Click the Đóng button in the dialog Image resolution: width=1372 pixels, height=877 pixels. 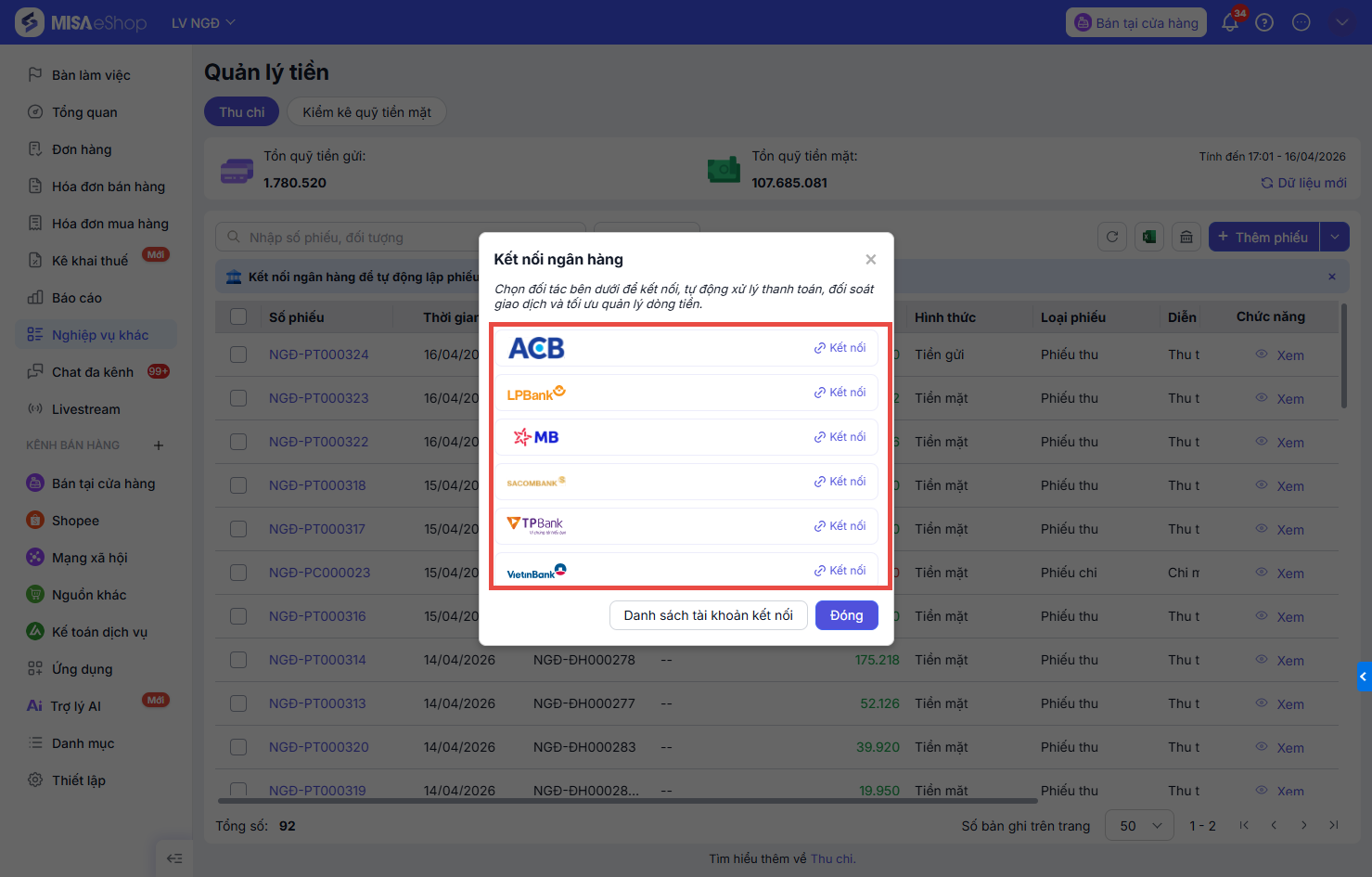pyautogui.click(x=847, y=615)
